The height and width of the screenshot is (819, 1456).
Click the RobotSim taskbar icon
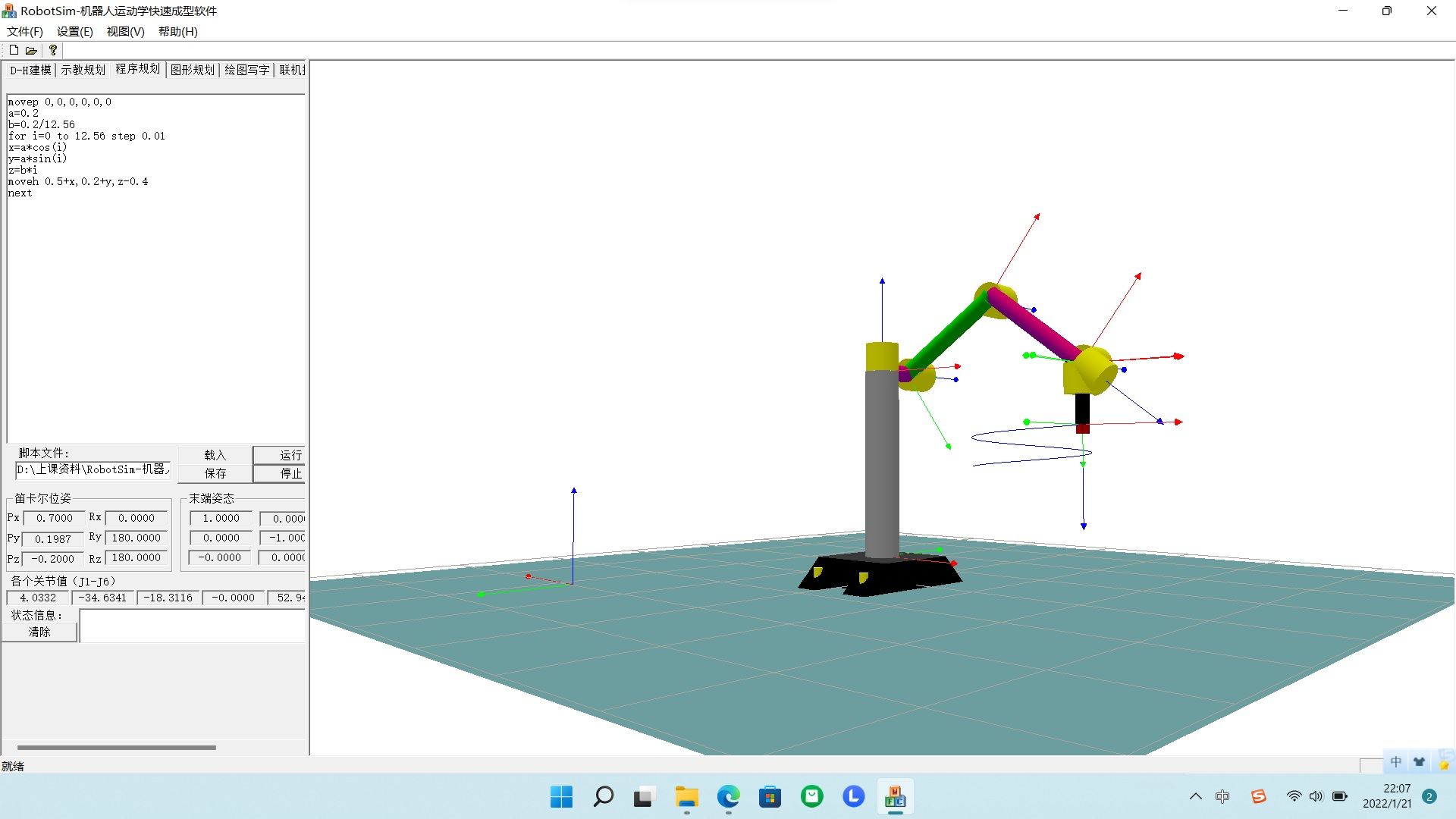(x=895, y=797)
